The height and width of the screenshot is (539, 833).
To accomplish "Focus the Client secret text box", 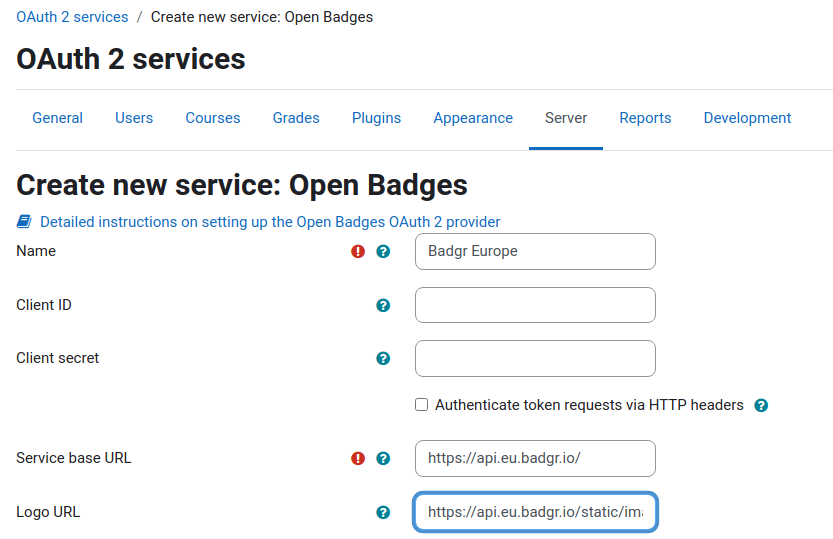I will pyautogui.click(x=535, y=358).
